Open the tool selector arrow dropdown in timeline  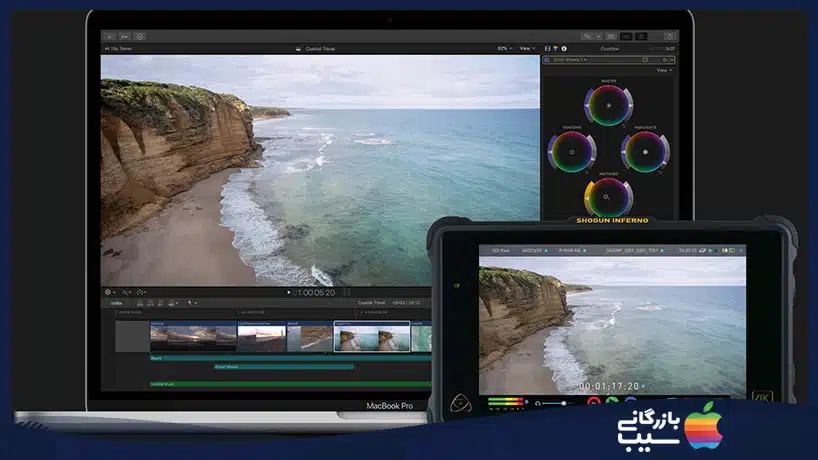click(x=191, y=302)
